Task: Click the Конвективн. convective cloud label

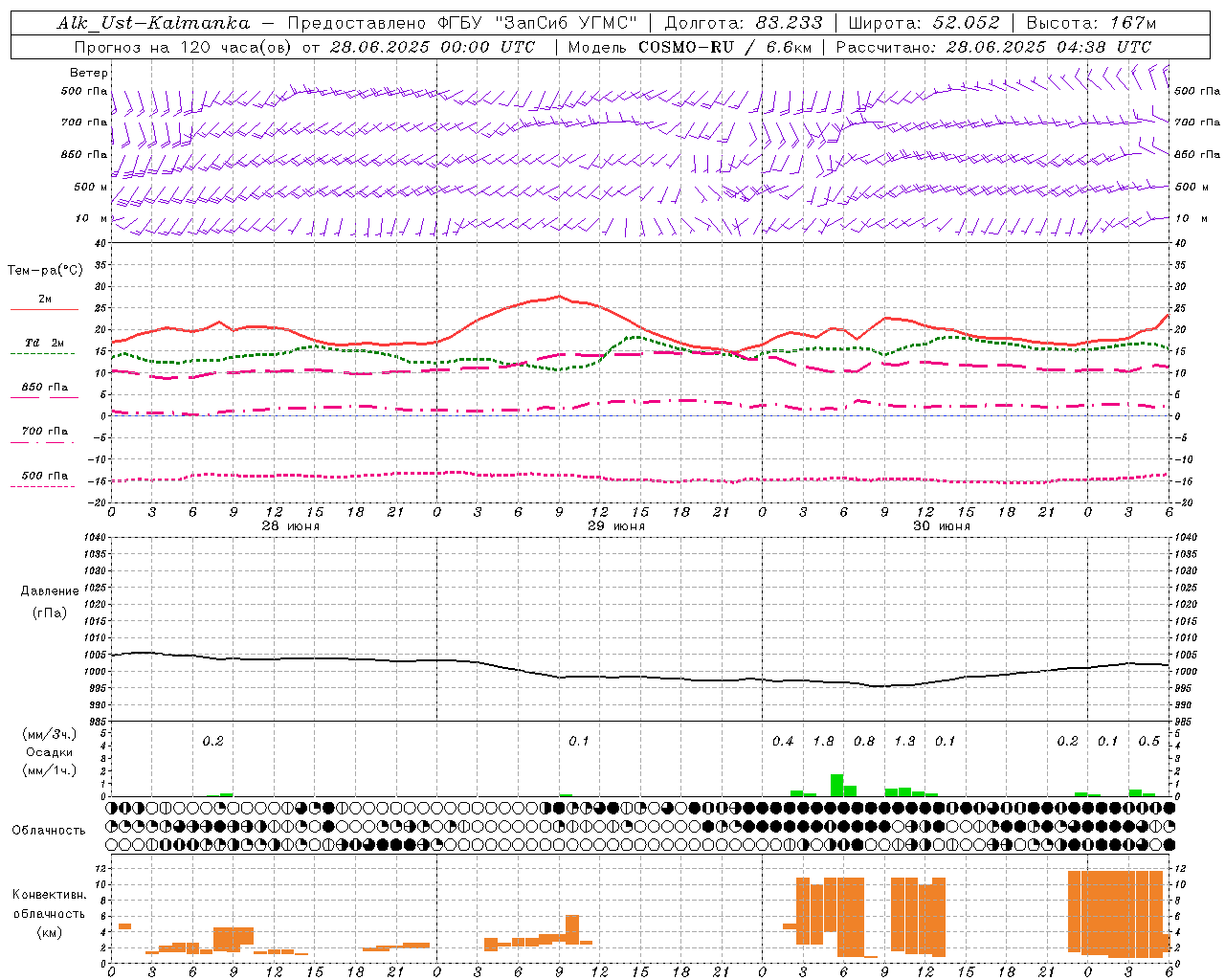Action: pos(49,895)
